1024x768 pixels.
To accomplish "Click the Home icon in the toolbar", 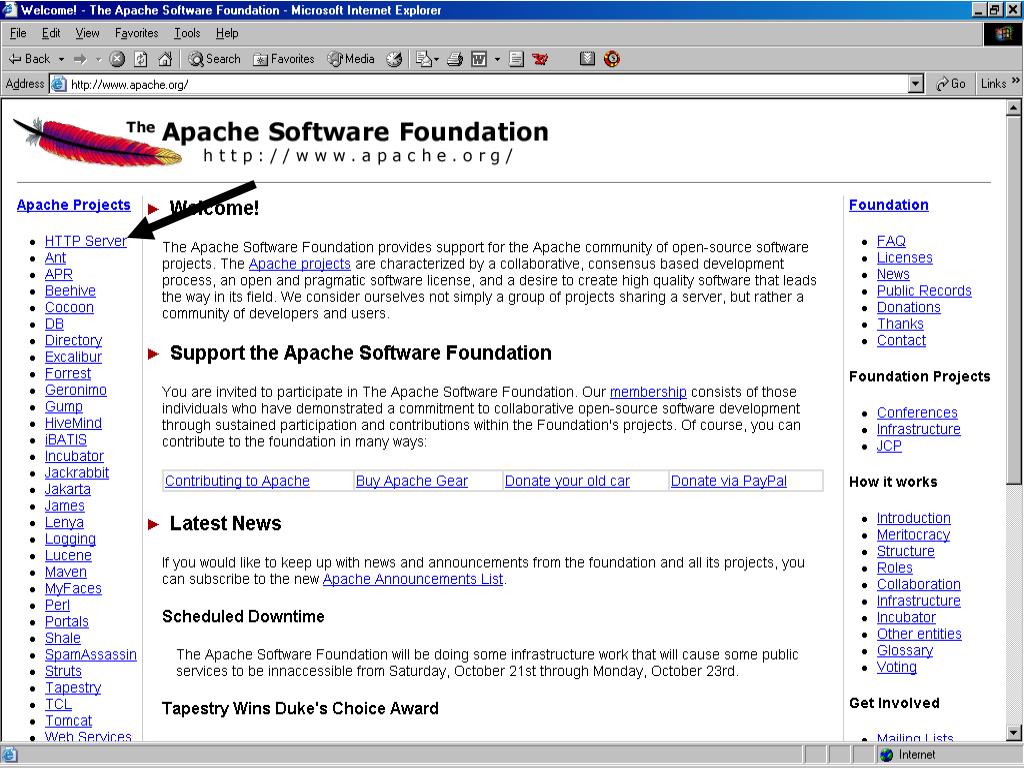I will 165,59.
